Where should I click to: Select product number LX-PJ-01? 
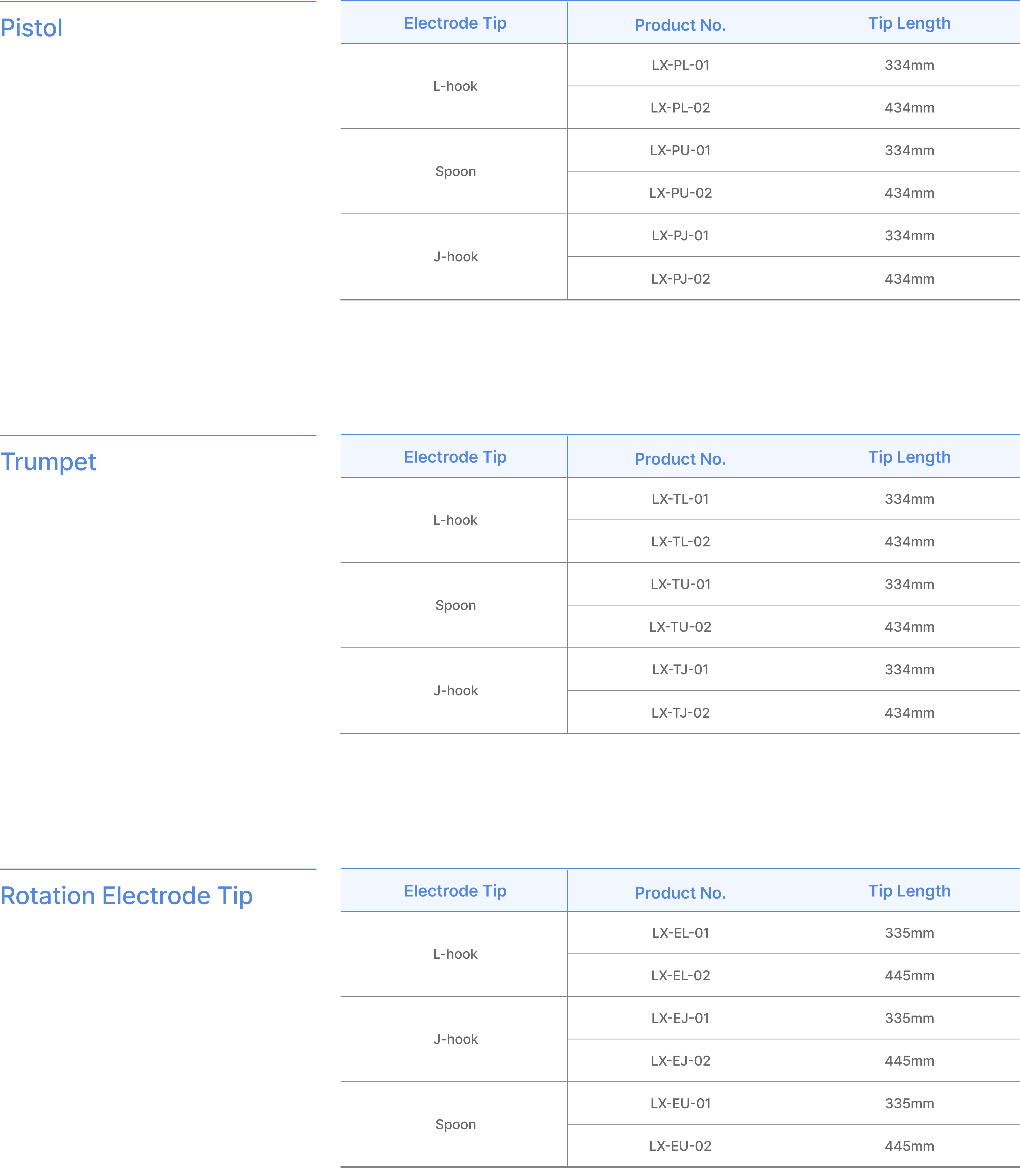pyautogui.click(x=680, y=236)
